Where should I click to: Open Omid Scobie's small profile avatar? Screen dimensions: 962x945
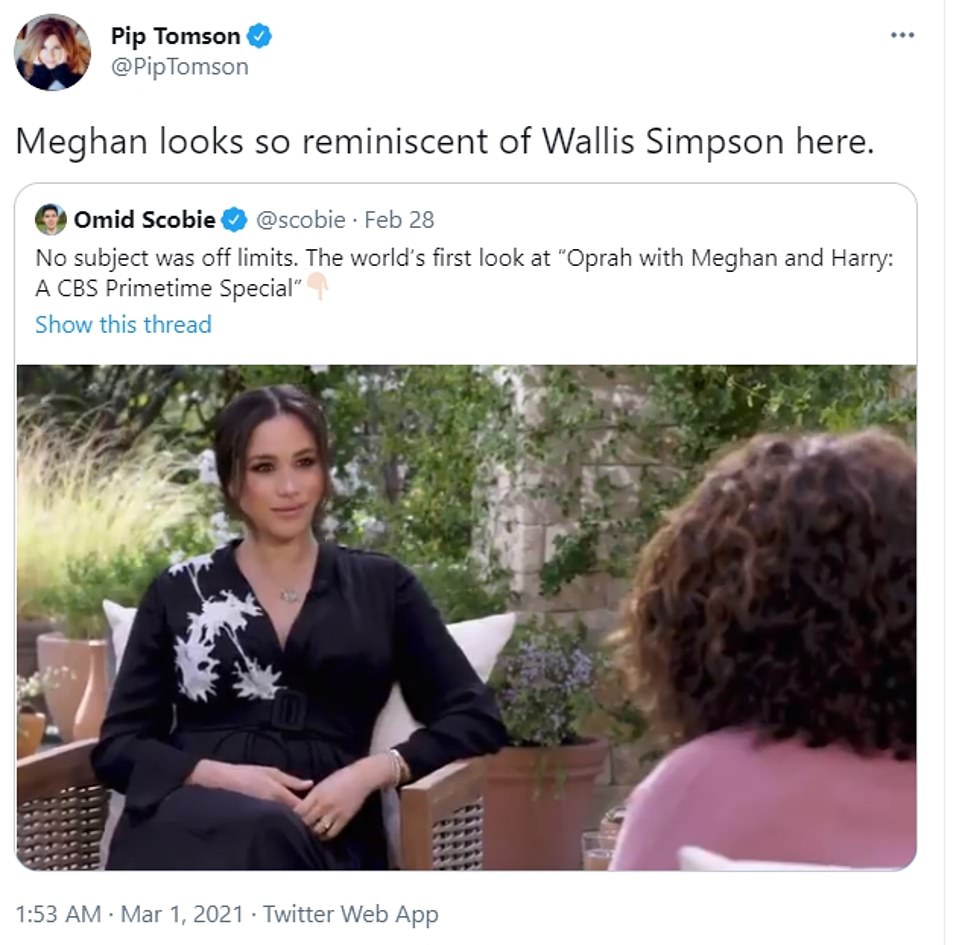tap(50, 220)
